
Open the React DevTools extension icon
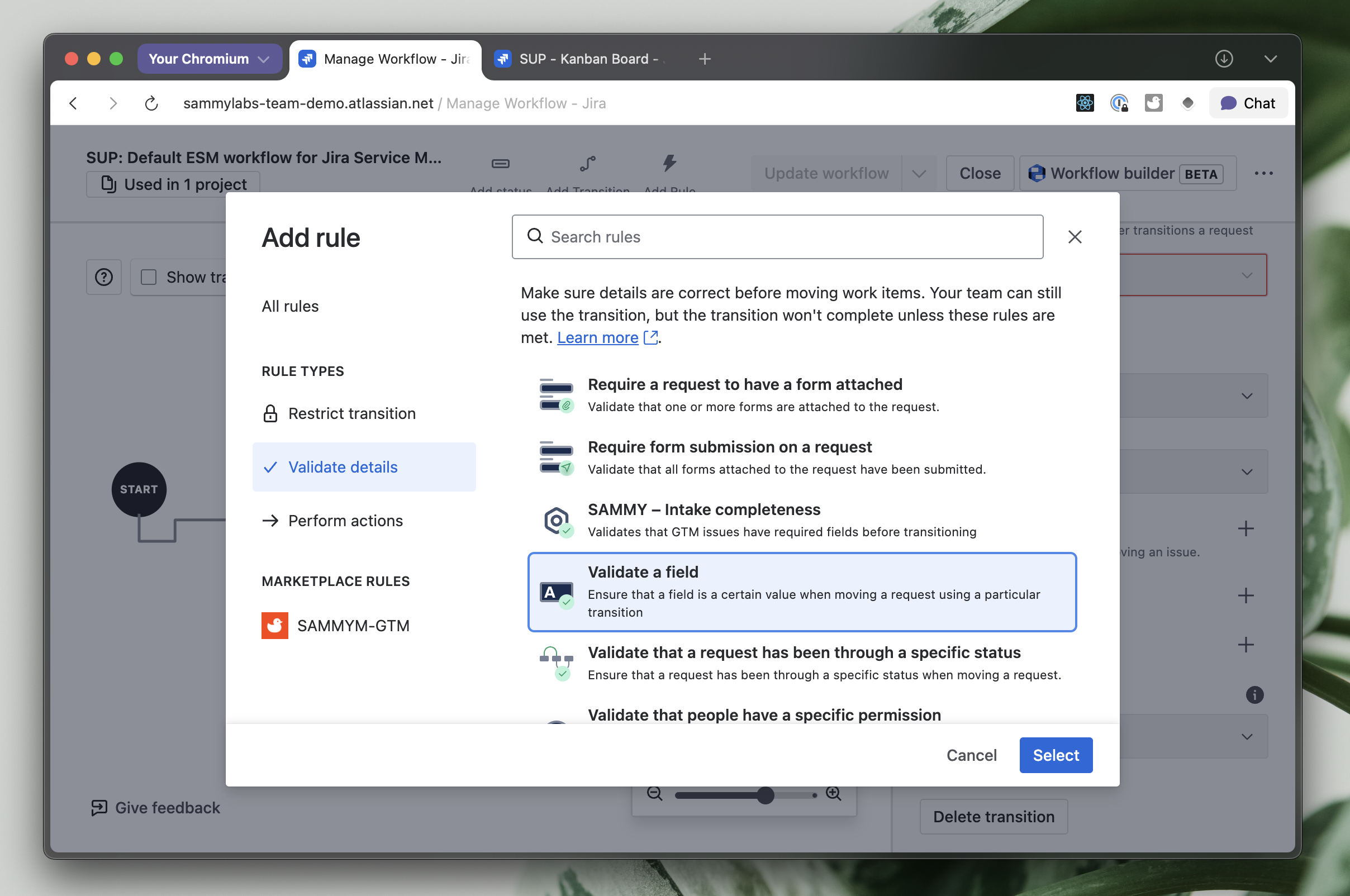1084,103
